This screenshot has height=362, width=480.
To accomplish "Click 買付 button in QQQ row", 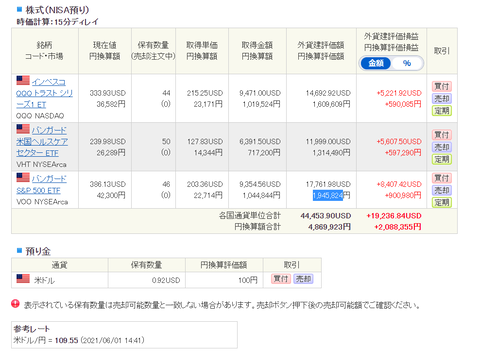I will (x=442, y=86).
